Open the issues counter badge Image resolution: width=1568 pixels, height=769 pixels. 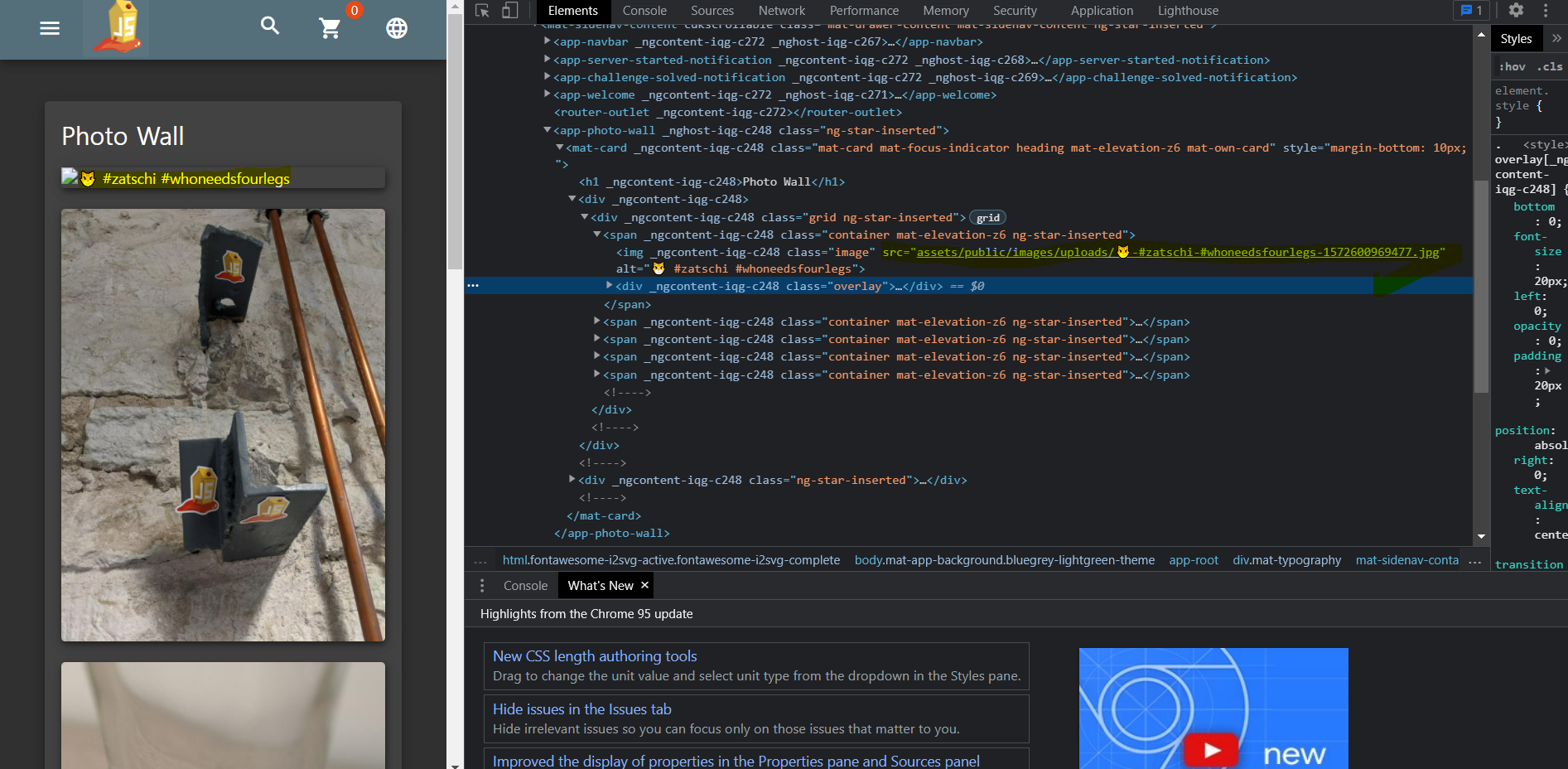point(1472,10)
